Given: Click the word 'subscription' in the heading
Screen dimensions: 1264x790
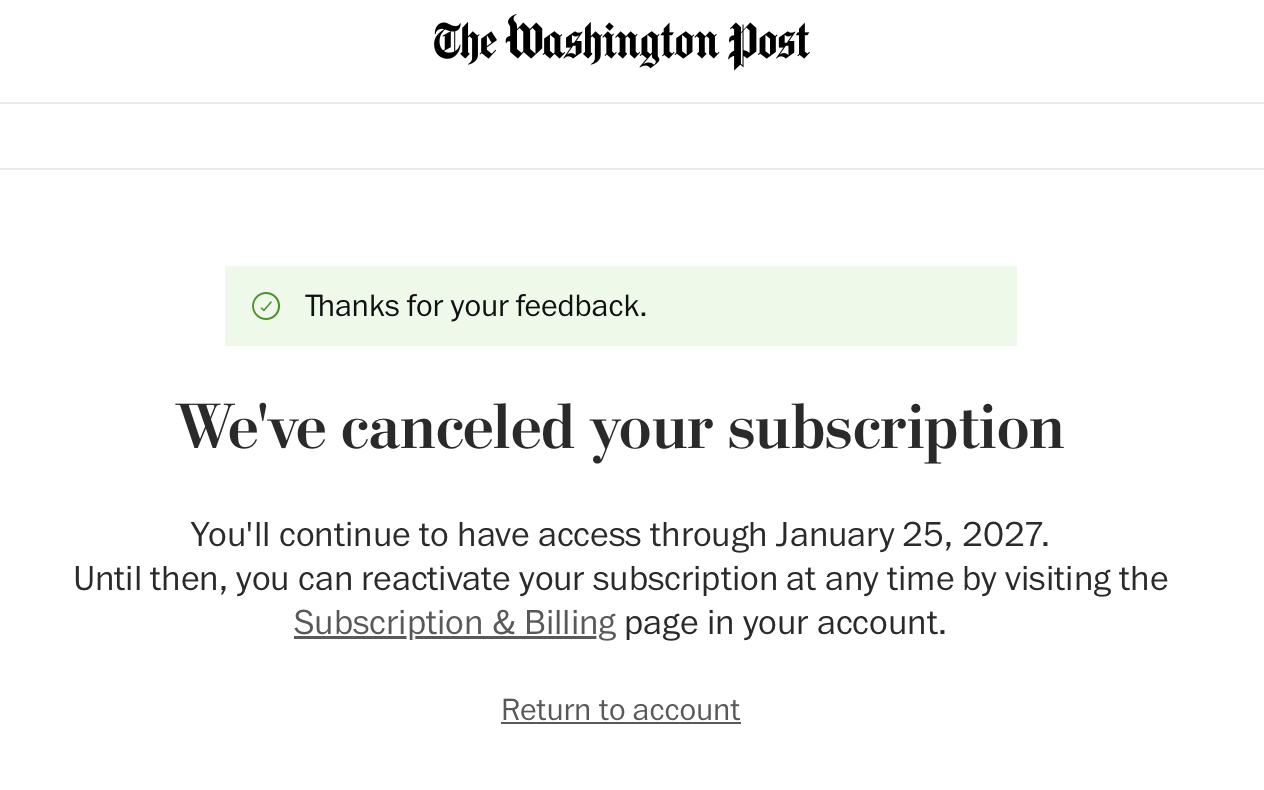Looking at the screenshot, I should click(x=895, y=428).
